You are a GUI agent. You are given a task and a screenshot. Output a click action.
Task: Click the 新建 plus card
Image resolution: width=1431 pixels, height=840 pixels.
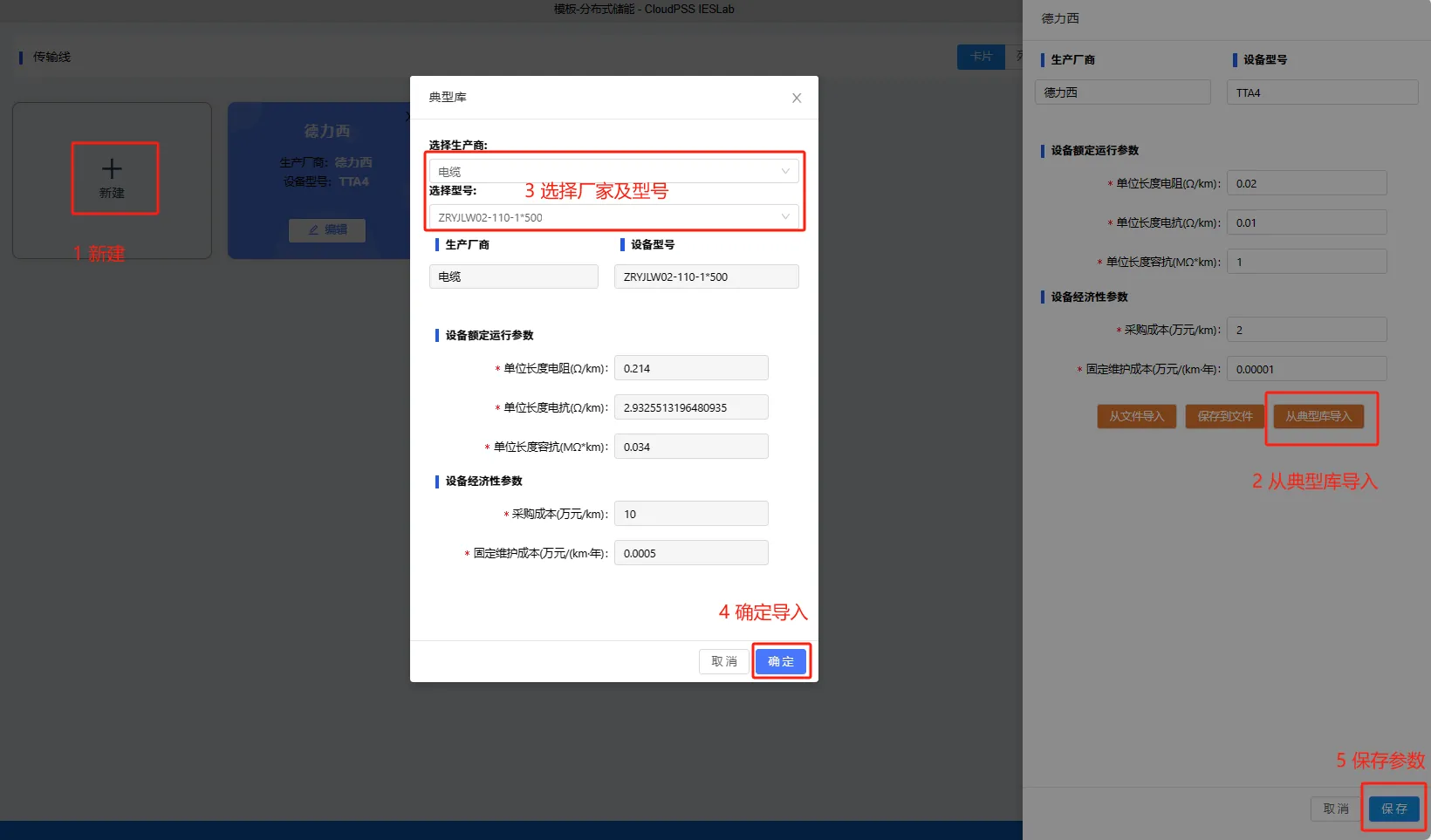(x=112, y=180)
